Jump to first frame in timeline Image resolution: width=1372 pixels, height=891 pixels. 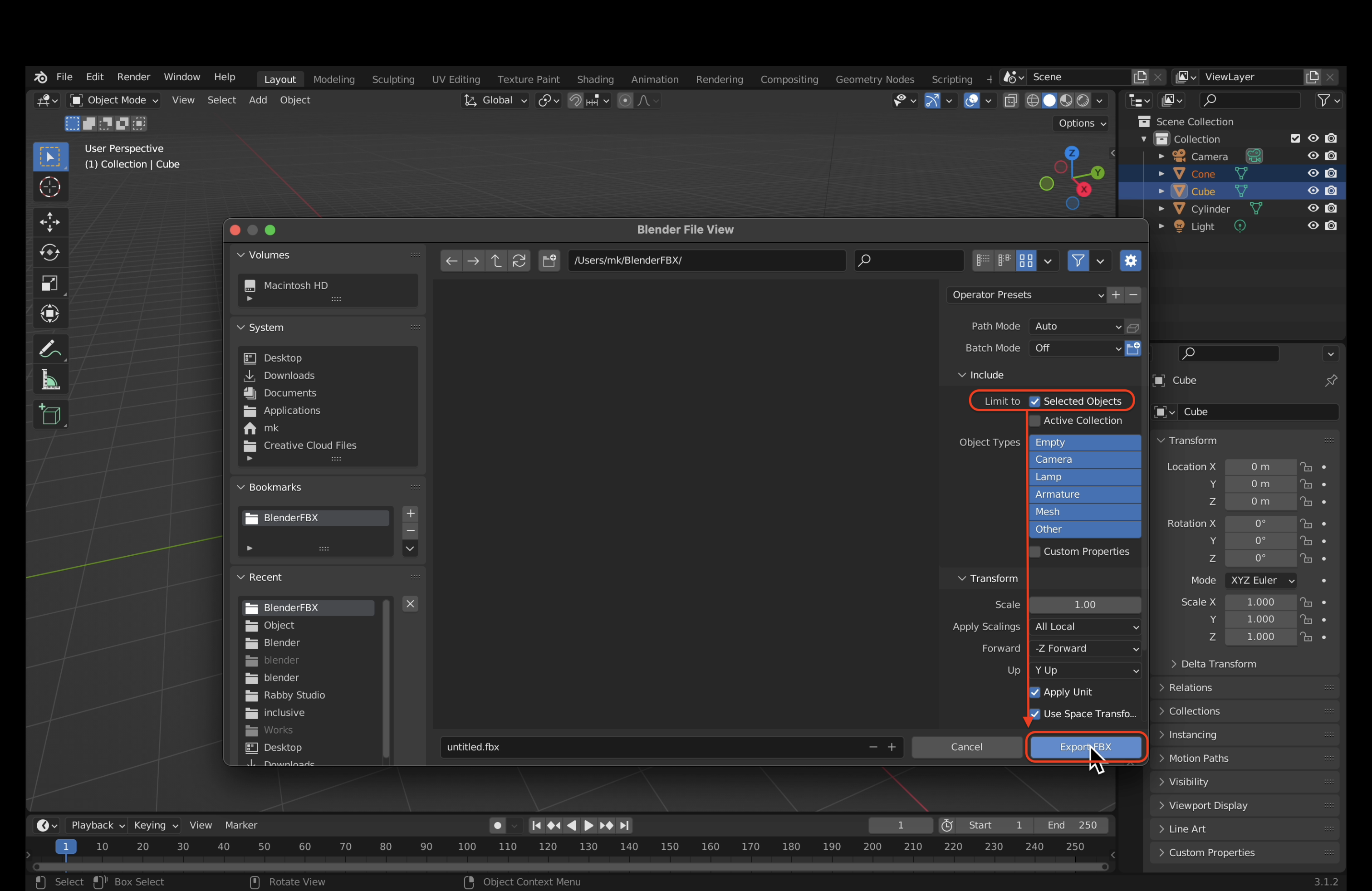(x=536, y=825)
